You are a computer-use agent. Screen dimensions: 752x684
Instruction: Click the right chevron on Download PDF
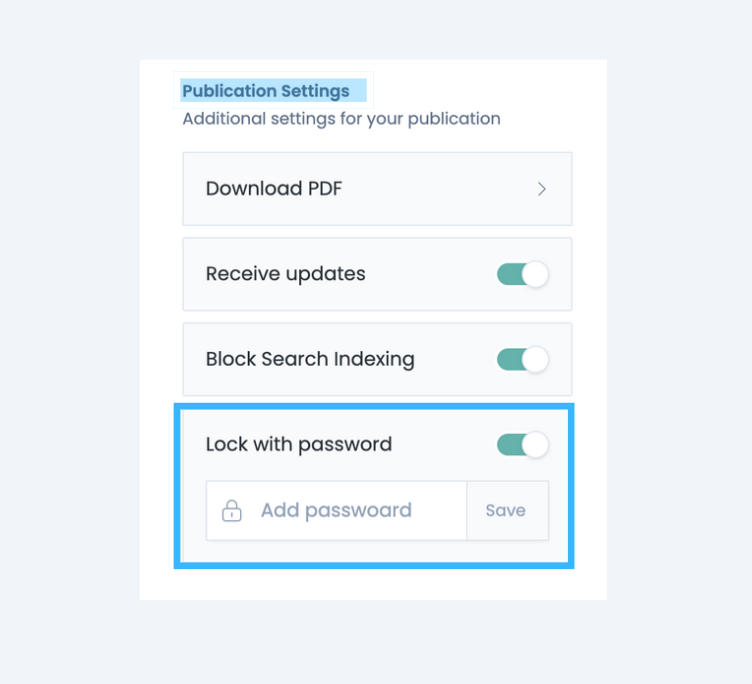541,189
